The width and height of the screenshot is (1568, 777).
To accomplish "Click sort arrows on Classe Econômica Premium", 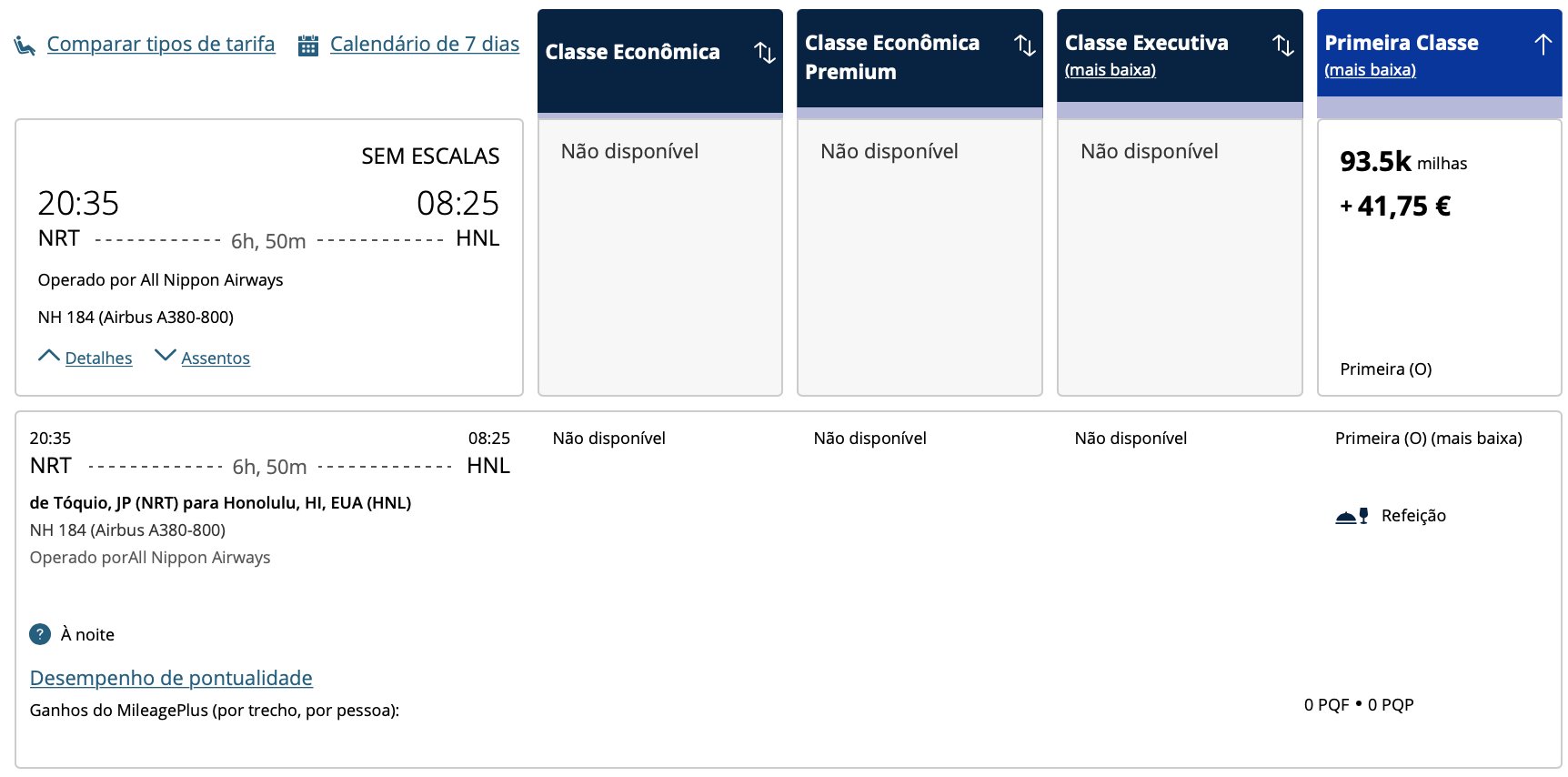I will (x=1025, y=45).
